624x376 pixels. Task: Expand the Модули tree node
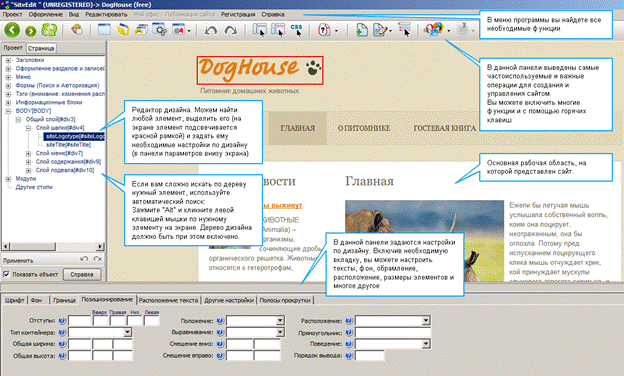(x=8, y=179)
